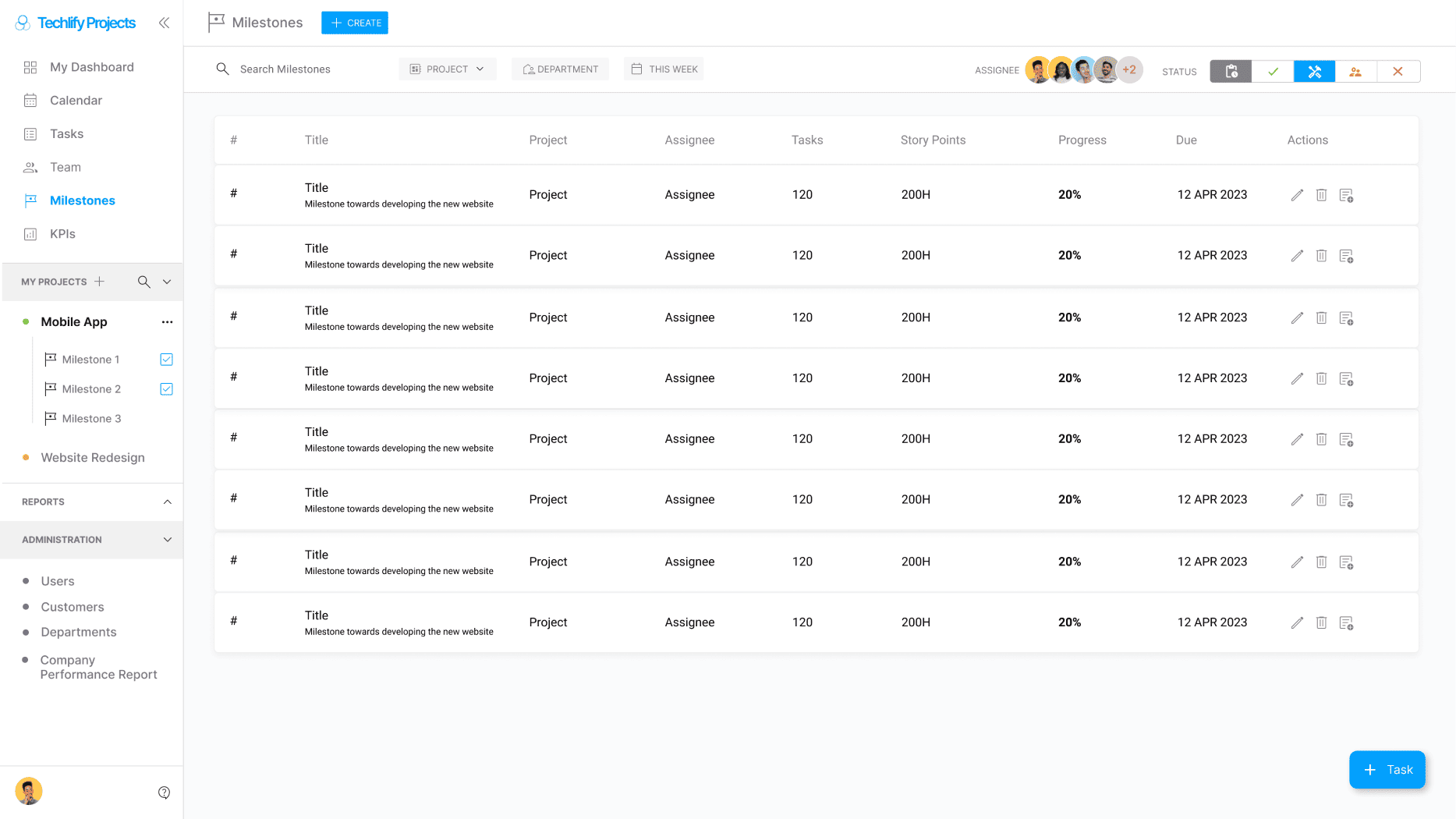Screen dimensions: 1456x819
Task: Select the Website Redesign project
Action: point(93,458)
